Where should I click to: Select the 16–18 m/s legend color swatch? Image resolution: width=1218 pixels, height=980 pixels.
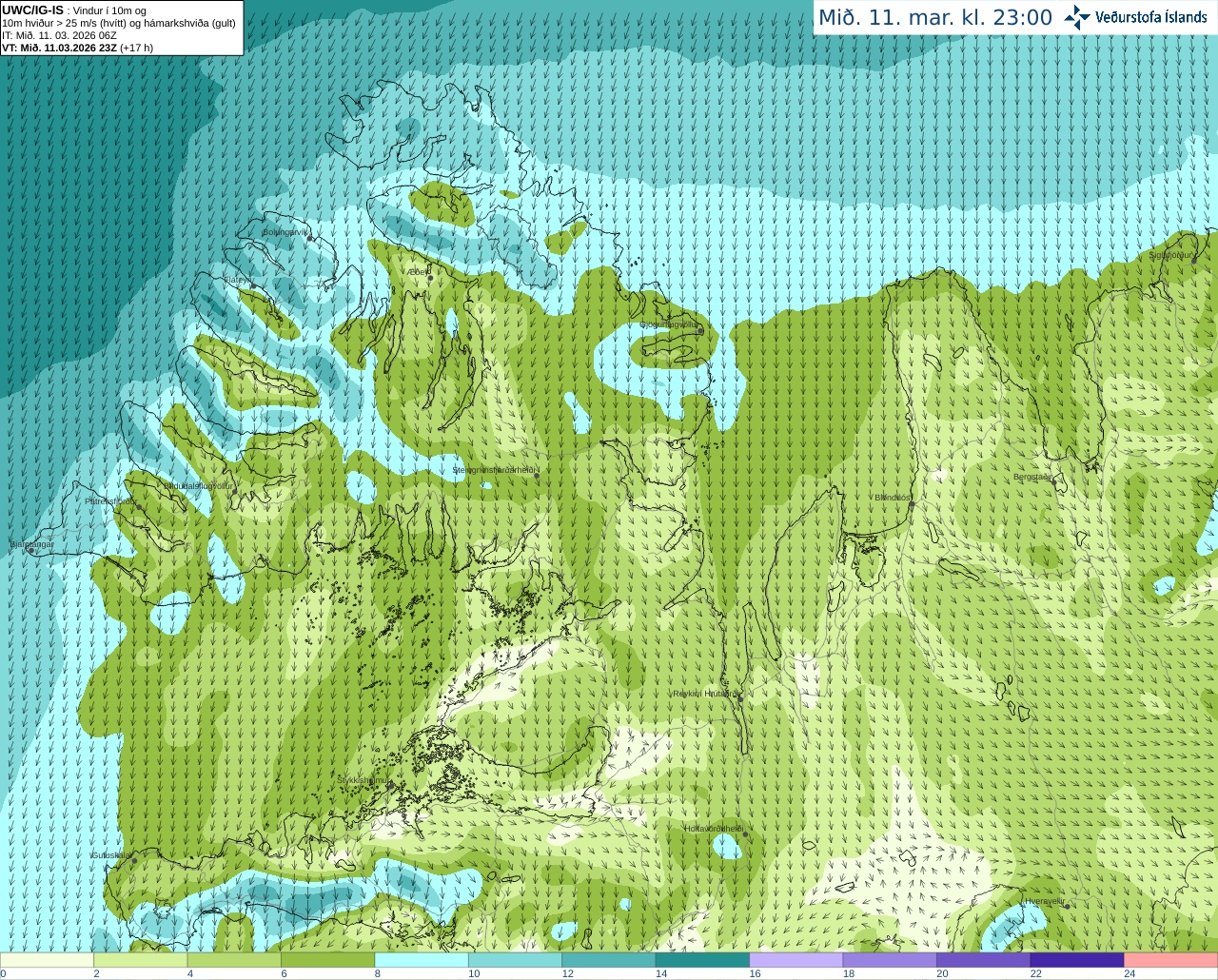coord(796,960)
